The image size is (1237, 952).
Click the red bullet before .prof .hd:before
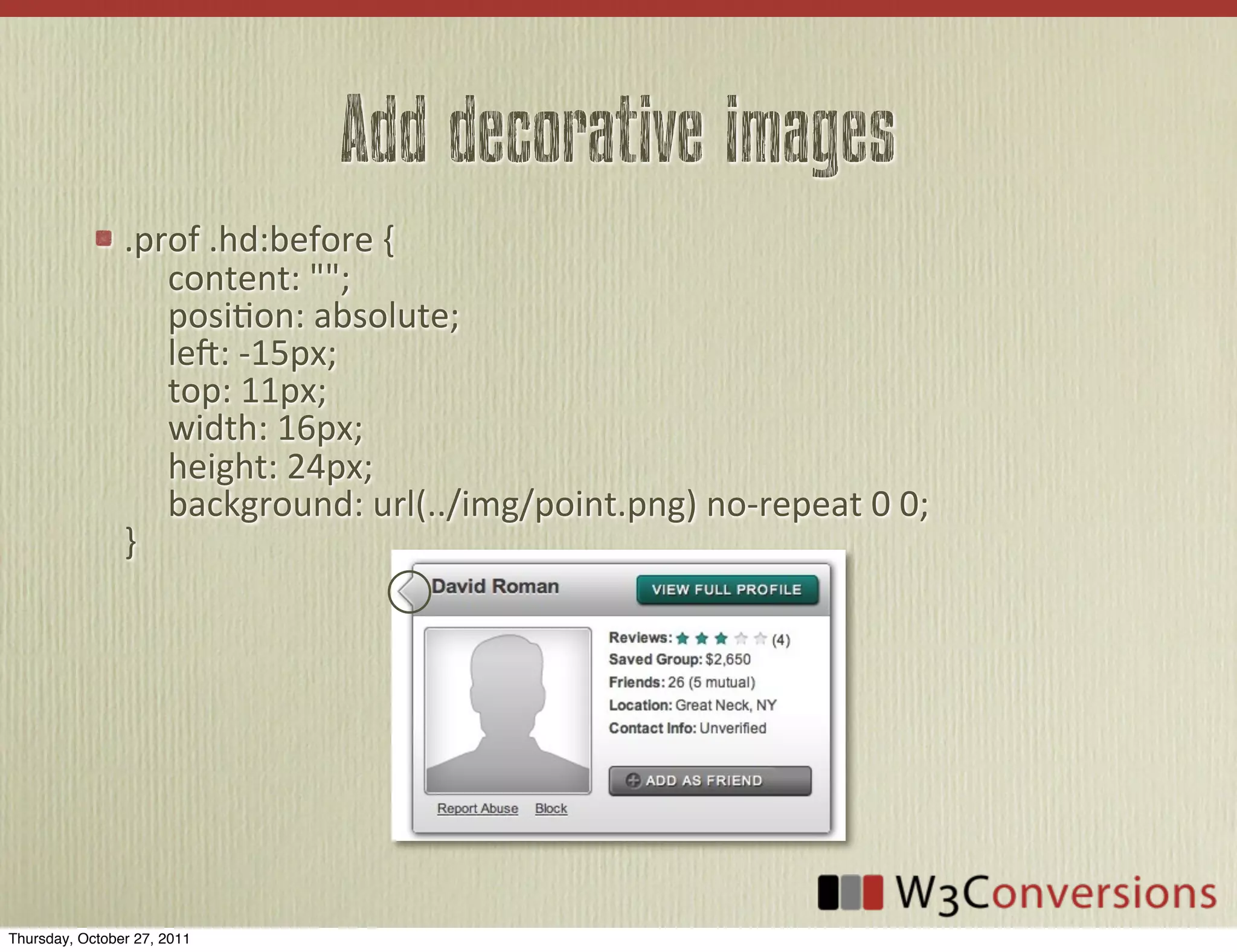tap(104, 239)
